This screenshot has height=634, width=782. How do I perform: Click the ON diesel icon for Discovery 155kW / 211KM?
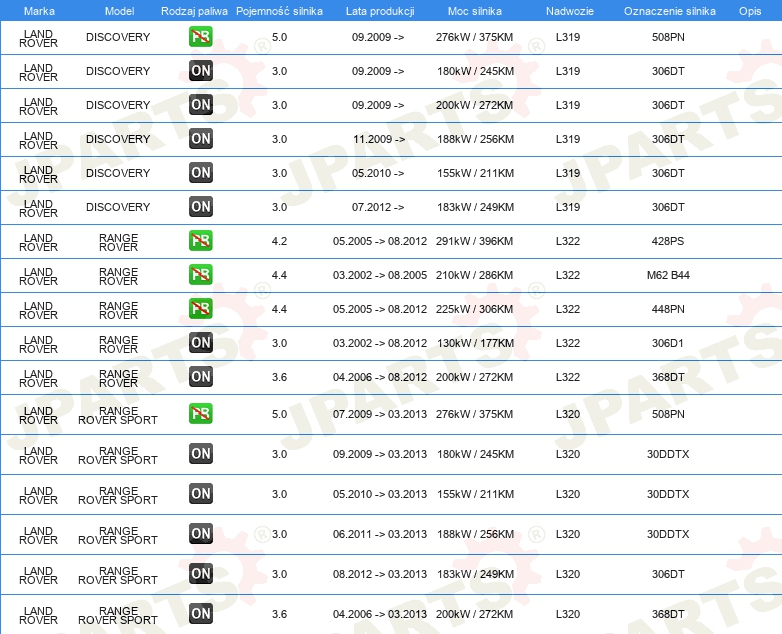point(200,173)
